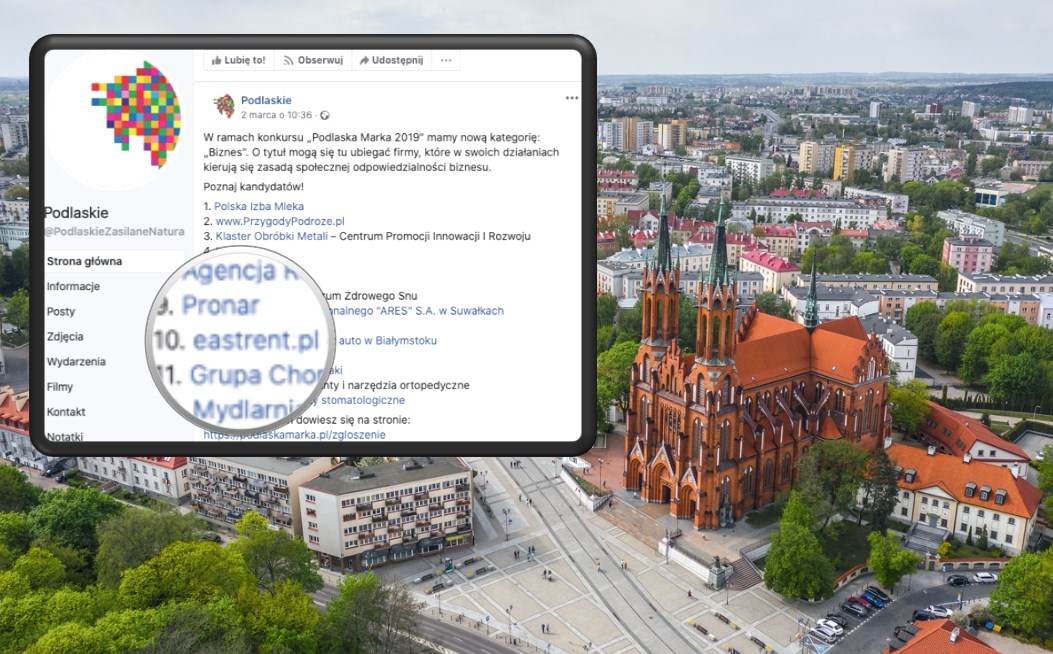Viewport: 1053px width, 654px height.
Task: Open post options three-dot menu
Action: 571,98
